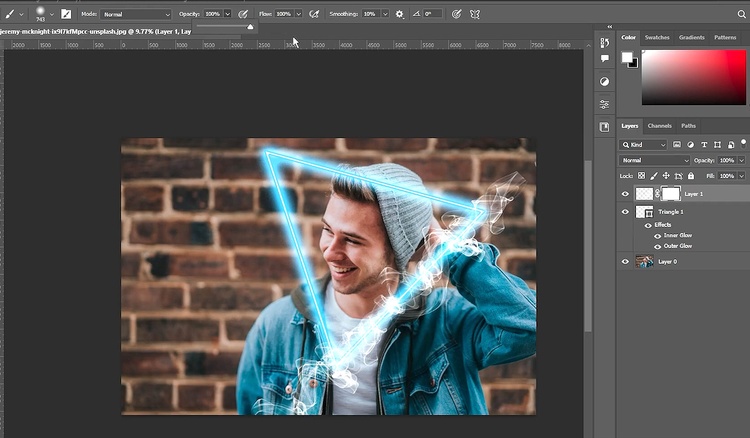Viewport: 750px width, 438px height.
Task: Toggle symmetry paint butterfly icon
Action: tap(475, 14)
